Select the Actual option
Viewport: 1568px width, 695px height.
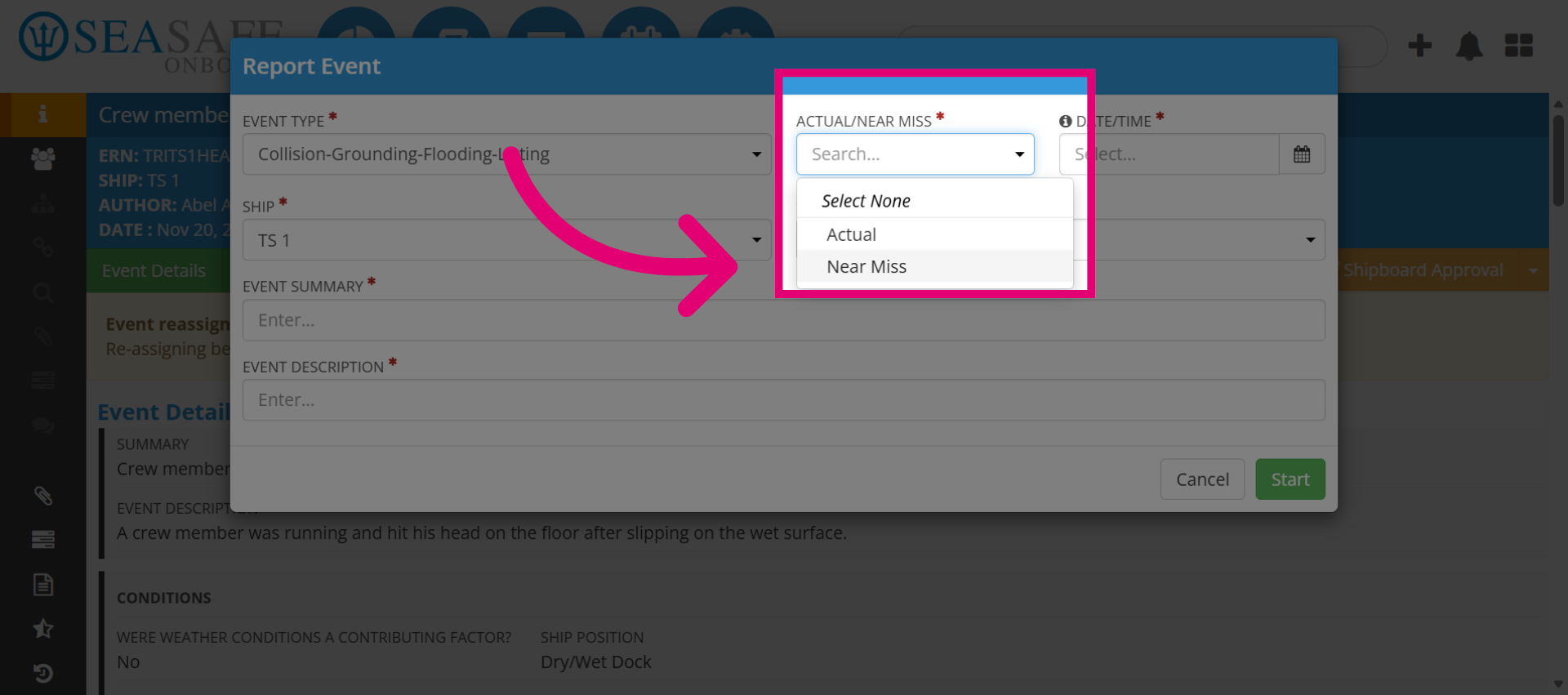tap(934, 234)
